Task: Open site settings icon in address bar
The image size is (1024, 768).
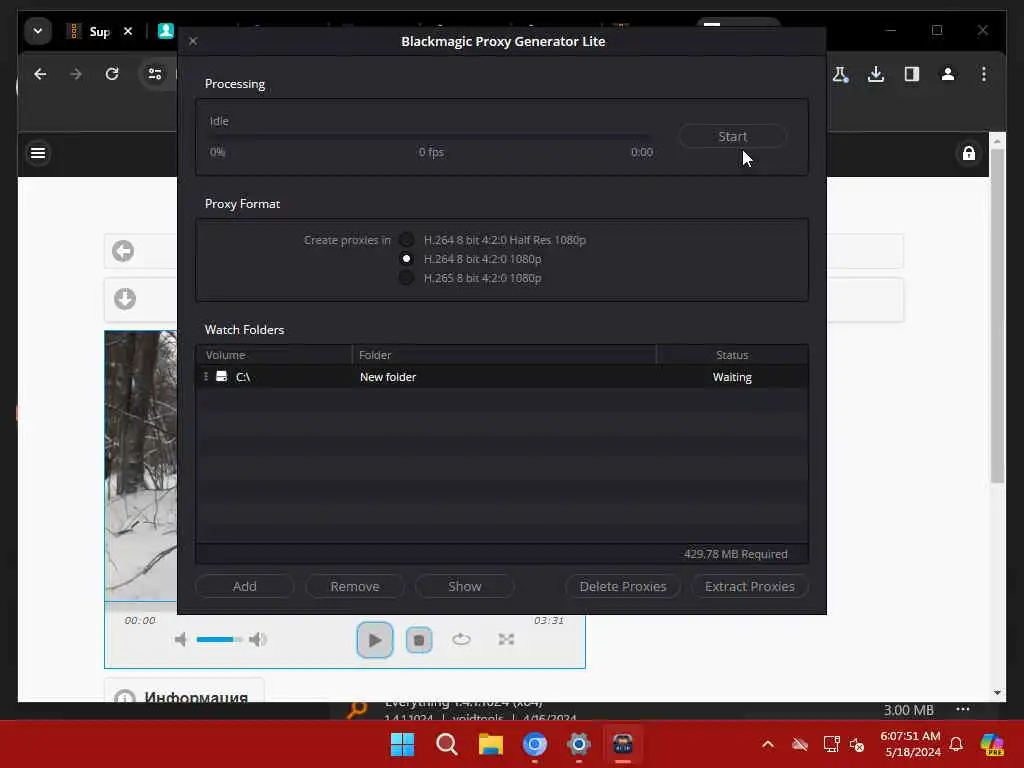Action: (155, 74)
